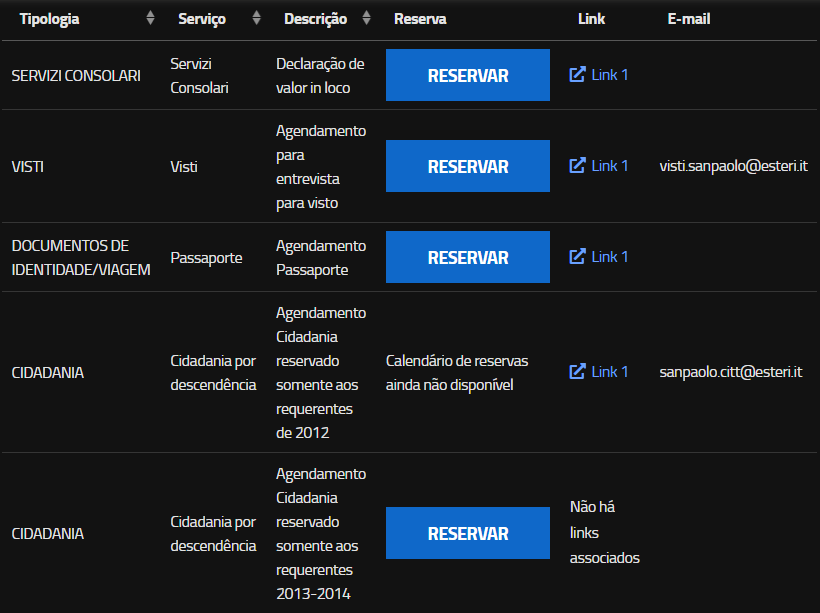Click the visti.sanpaolo@esteri.it email address
The height and width of the screenshot is (613, 820).
(x=733, y=166)
